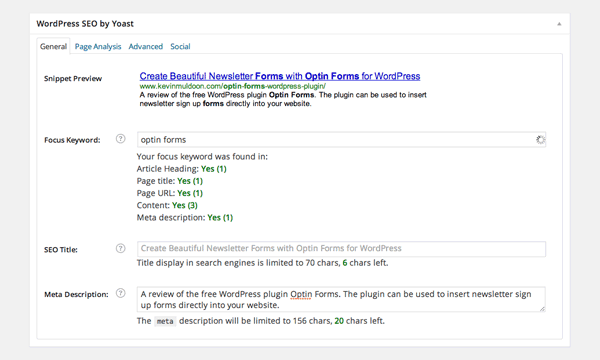Screen dimensions: 600x360
Task: Click the 'WordPress SEO by Yoast' panel title
Action: pos(85,24)
